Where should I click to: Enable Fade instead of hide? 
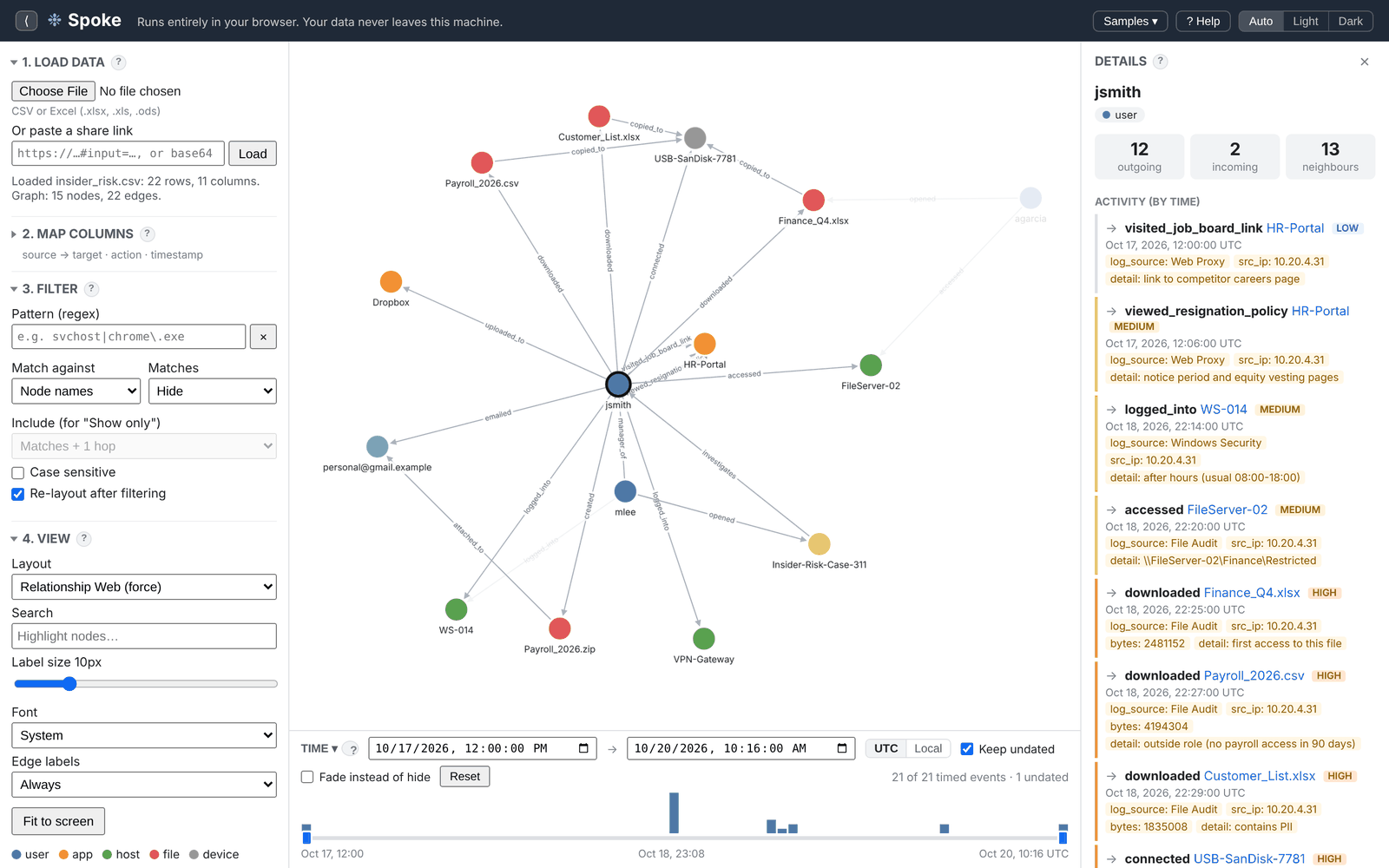[307, 777]
